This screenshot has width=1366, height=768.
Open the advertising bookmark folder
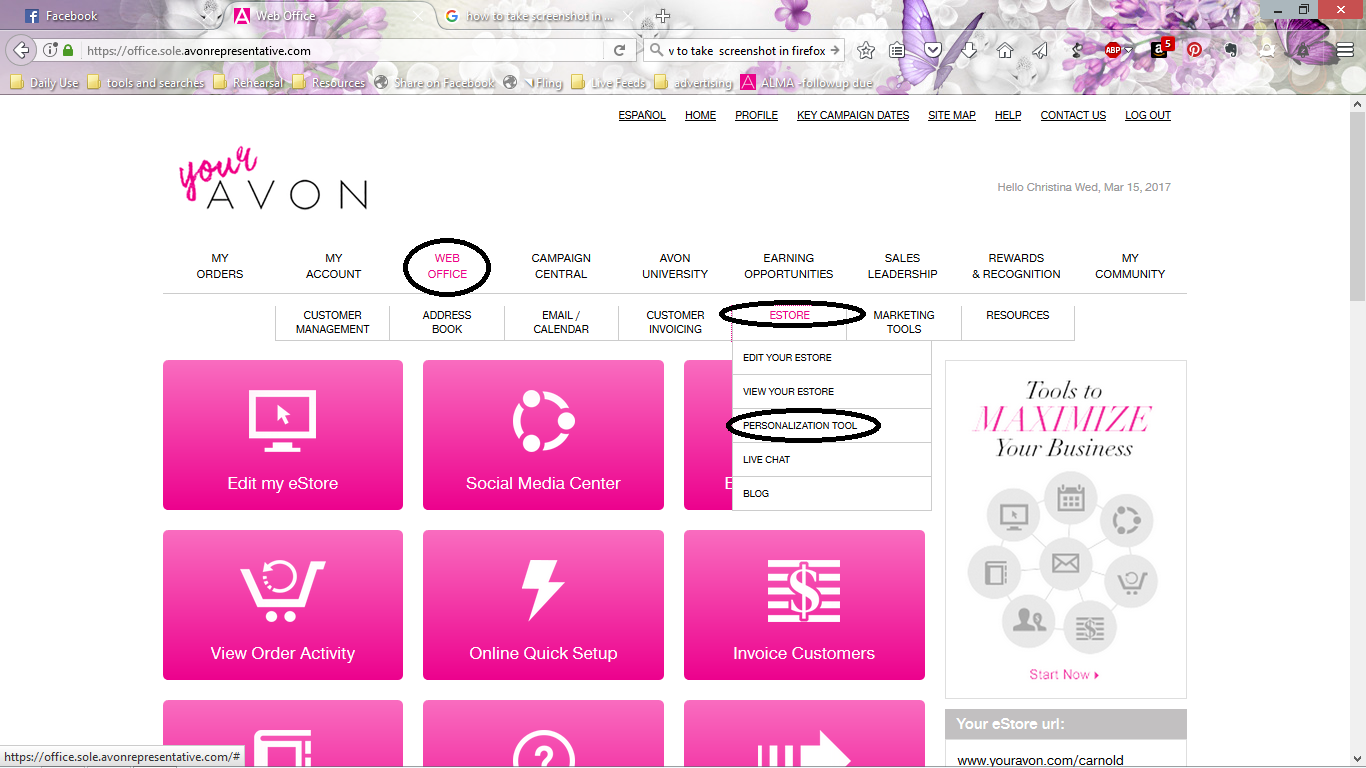(693, 83)
